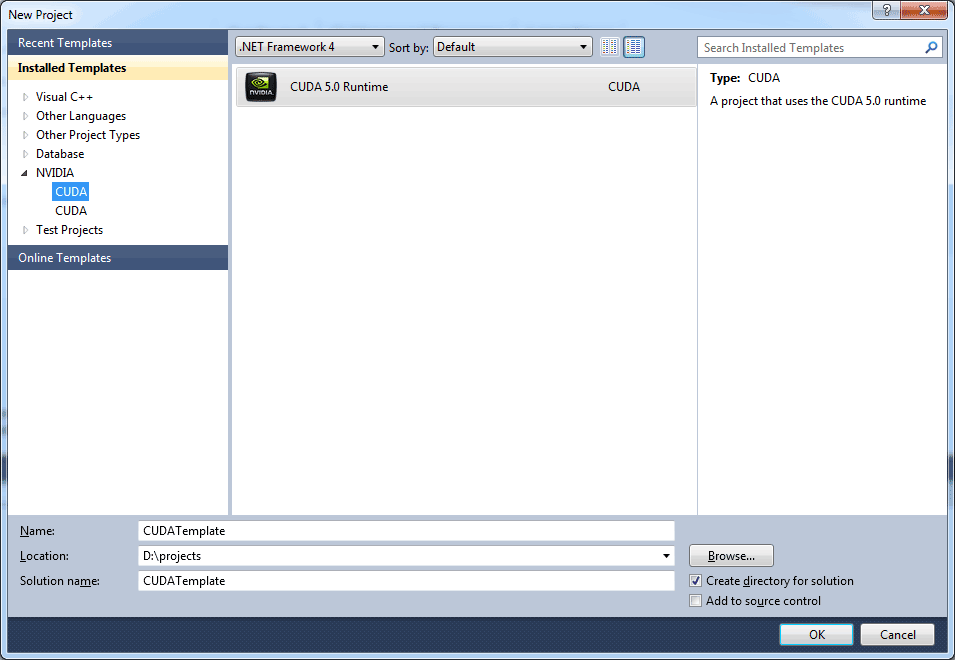The height and width of the screenshot is (660, 955).
Task: Enable Add to source control checkbox
Action: coord(696,601)
